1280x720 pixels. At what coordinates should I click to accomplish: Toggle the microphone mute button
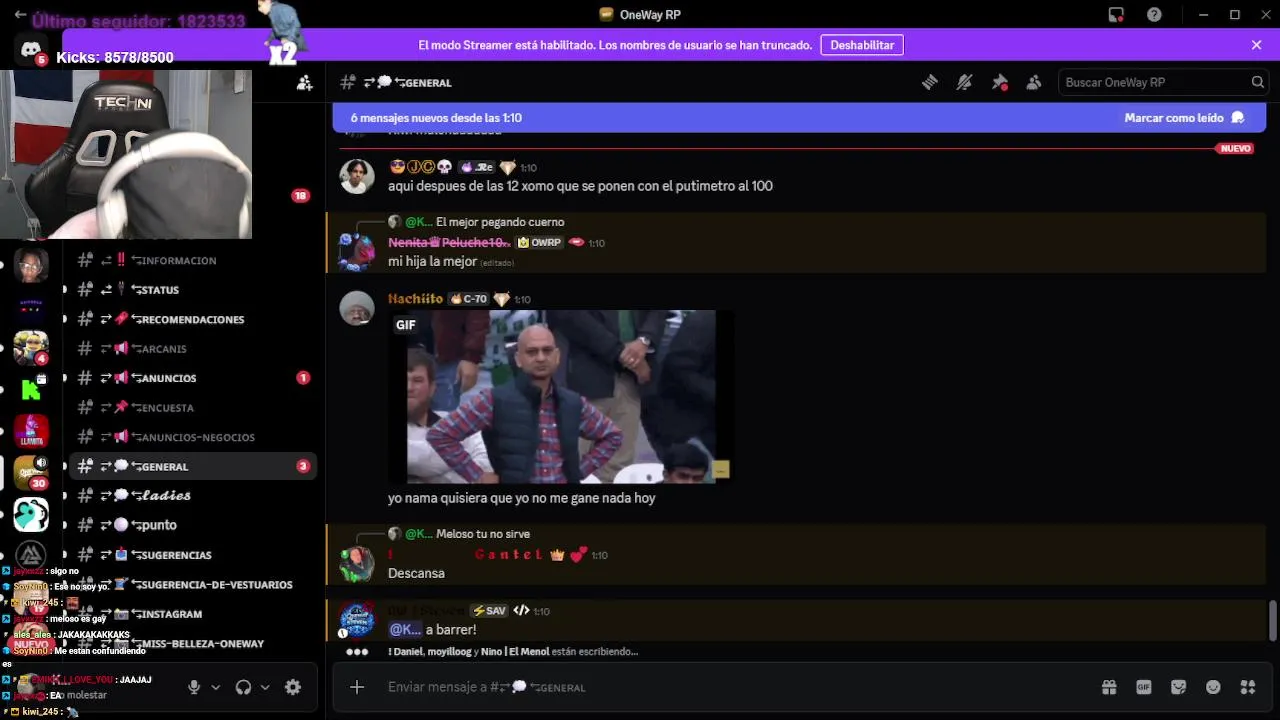[x=194, y=687]
